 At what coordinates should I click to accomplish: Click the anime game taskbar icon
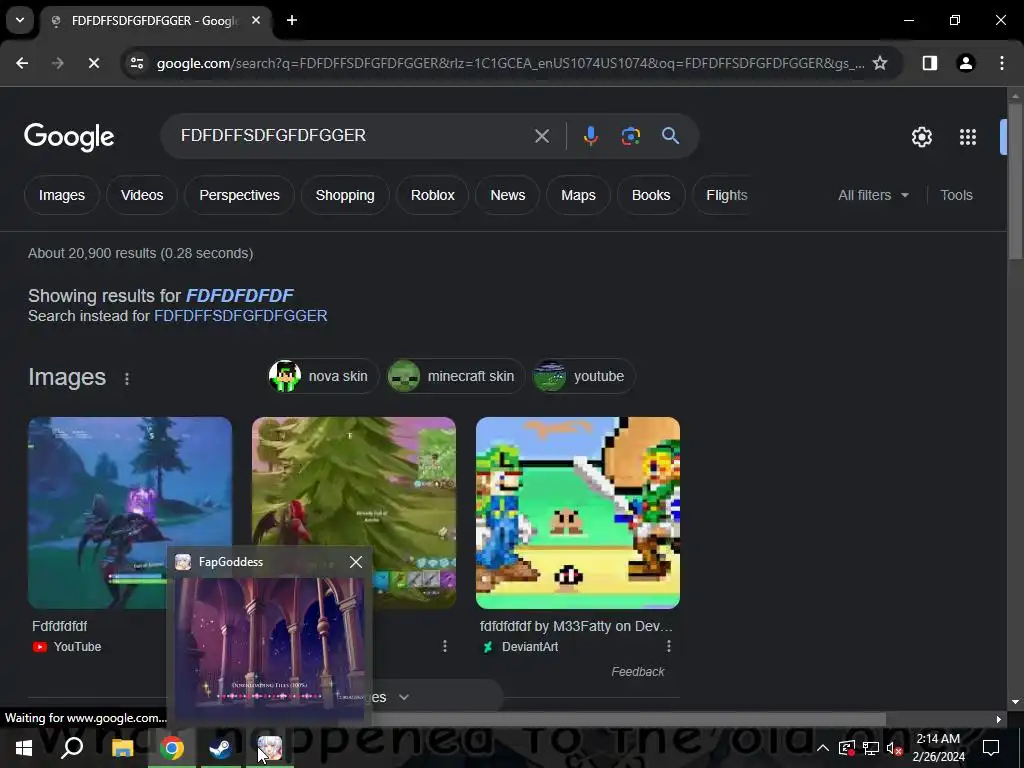pos(270,748)
